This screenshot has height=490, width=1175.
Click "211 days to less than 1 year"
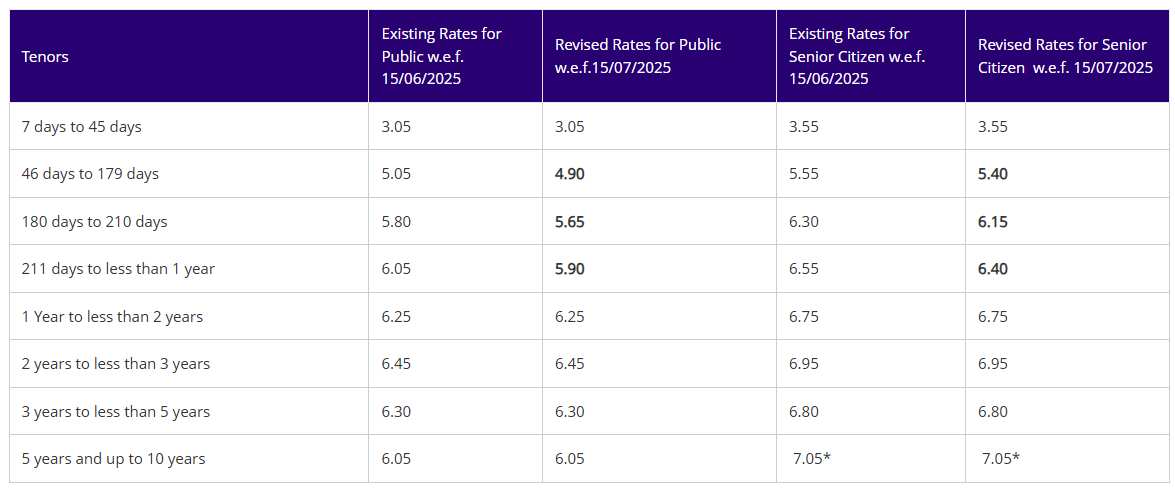coord(118,269)
